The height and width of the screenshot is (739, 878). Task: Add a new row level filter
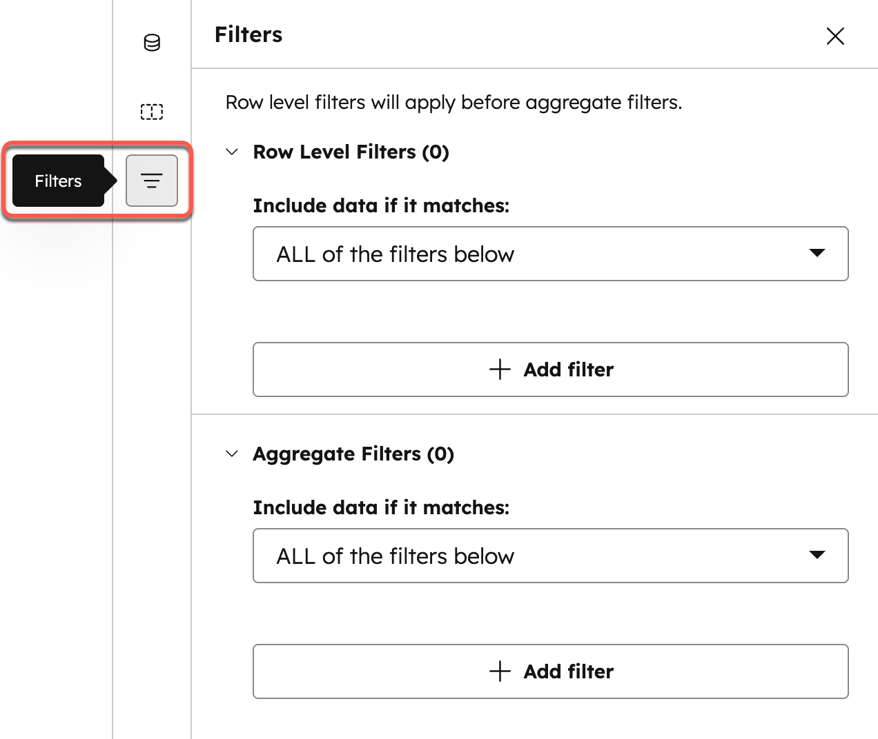tap(550, 369)
